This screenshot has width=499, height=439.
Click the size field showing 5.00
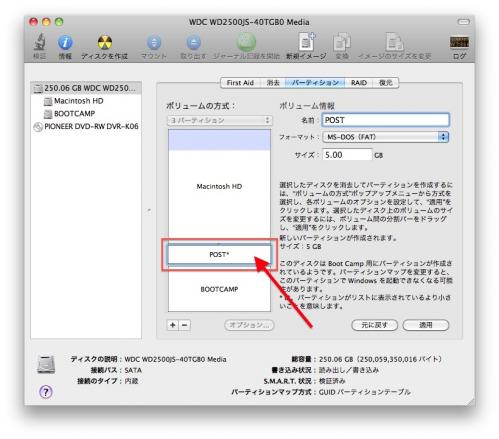(x=347, y=155)
